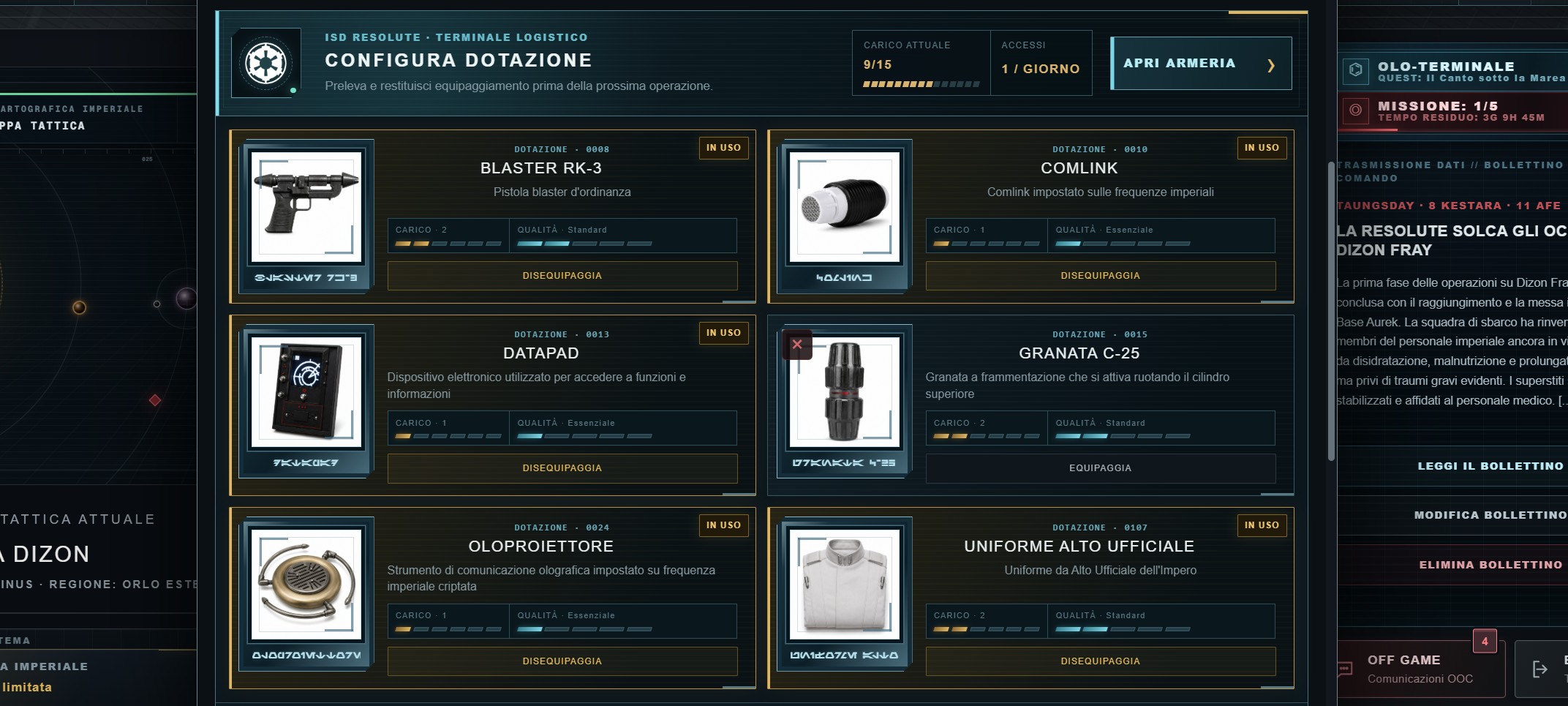This screenshot has width=1568, height=706.
Task: Click the "TAUNGSDAY · 8 KESTARA" date line
Action: (1448, 206)
